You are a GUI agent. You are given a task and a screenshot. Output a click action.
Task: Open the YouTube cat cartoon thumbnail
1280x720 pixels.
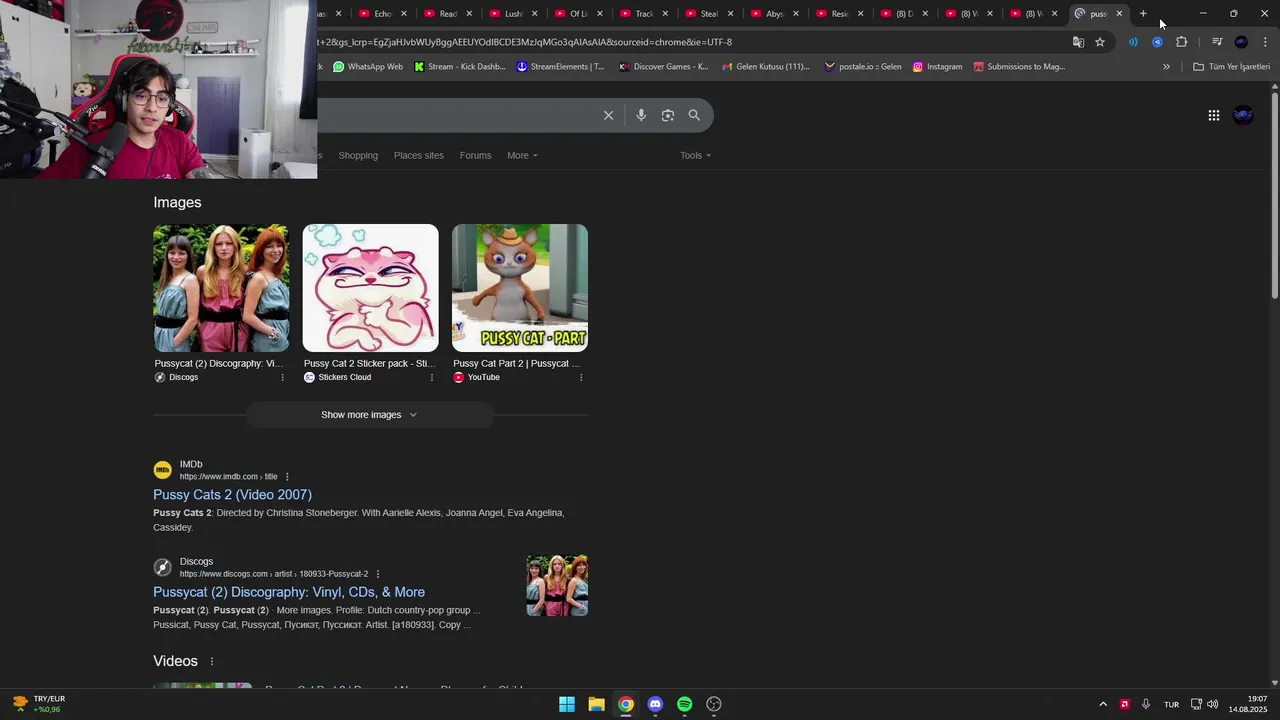[x=520, y=288]
